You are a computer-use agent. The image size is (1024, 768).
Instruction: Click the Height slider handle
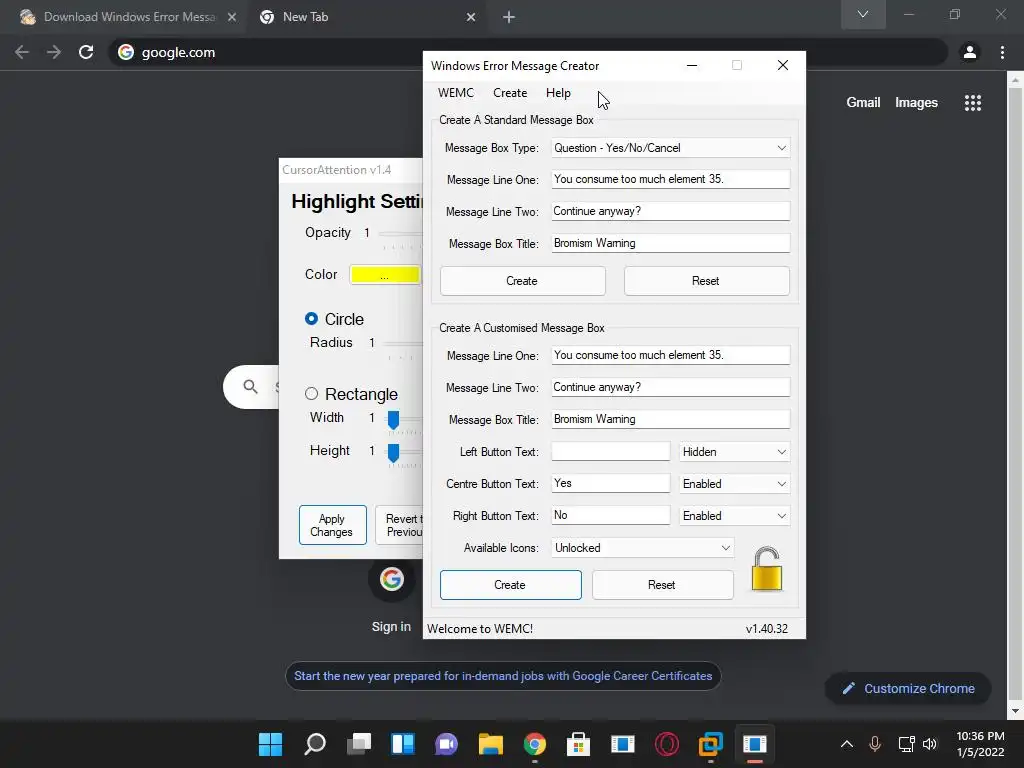pyautogui.click(x=393, y=453)
